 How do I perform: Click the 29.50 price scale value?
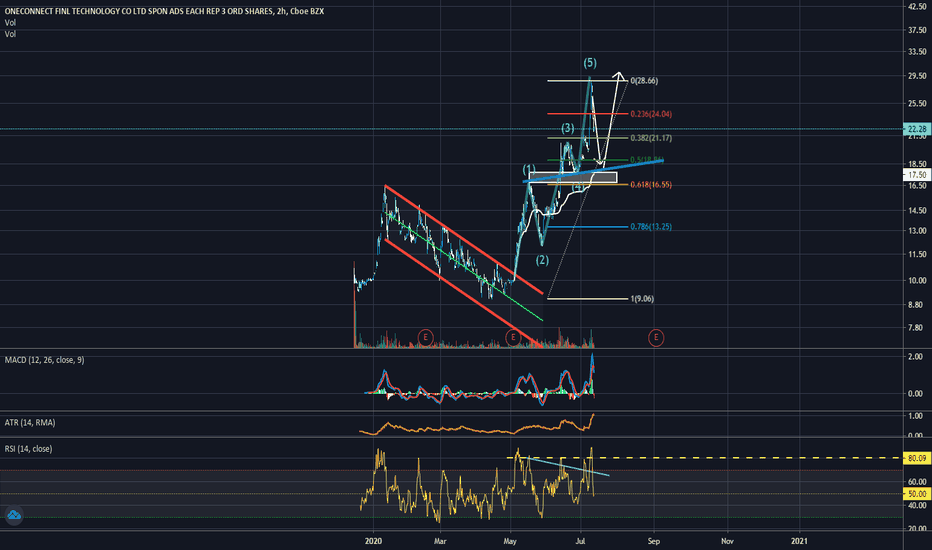click(x=917, y=76)
